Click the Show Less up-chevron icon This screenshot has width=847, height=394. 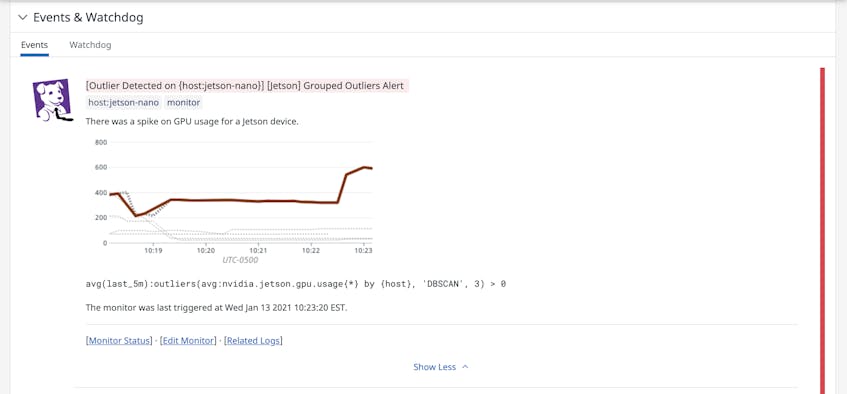pyautogui.click(x=465, y=367)
